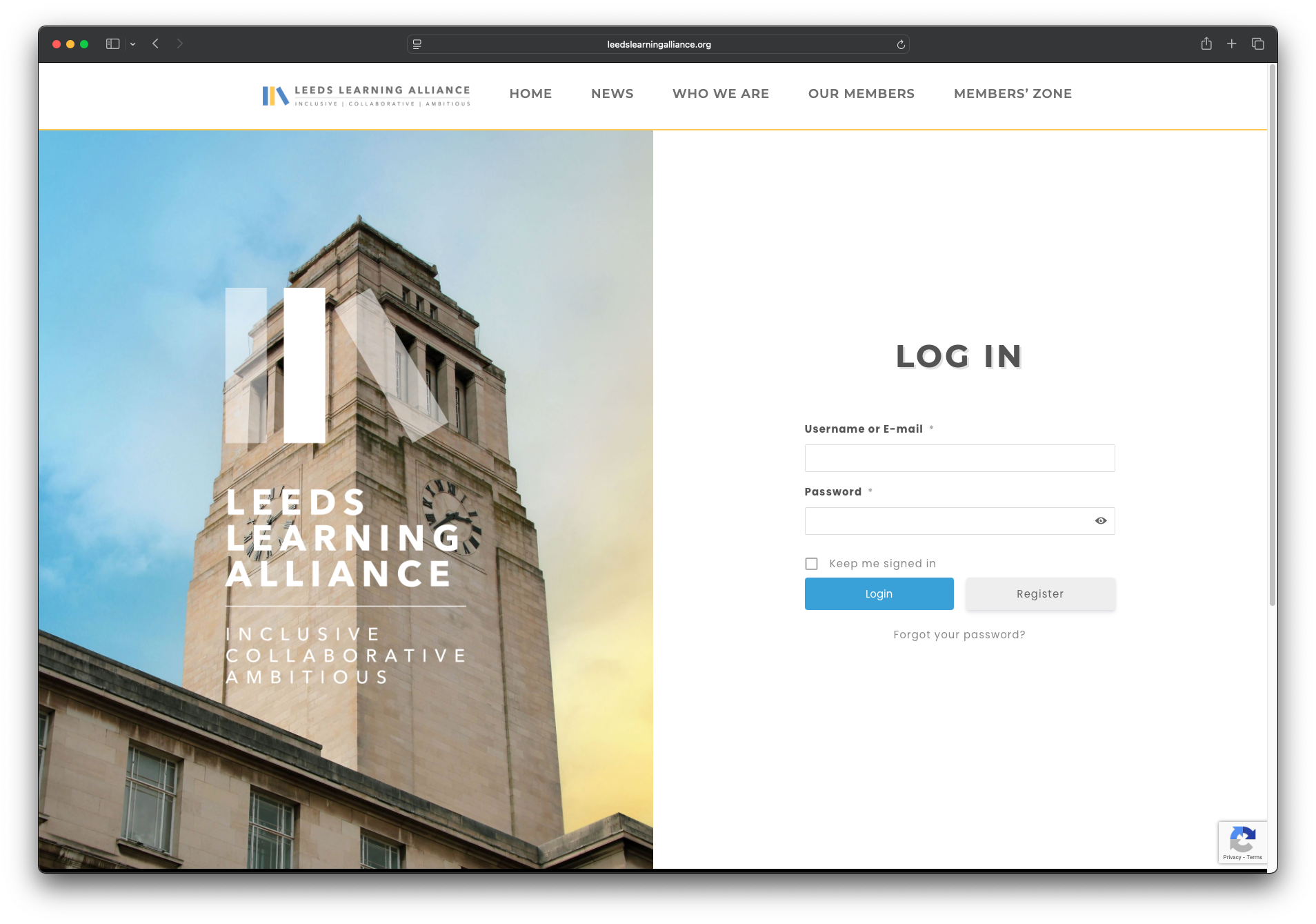Click the browser forward arrow
The height and width of the screenshot is (924, 1316).
point(179,43)
